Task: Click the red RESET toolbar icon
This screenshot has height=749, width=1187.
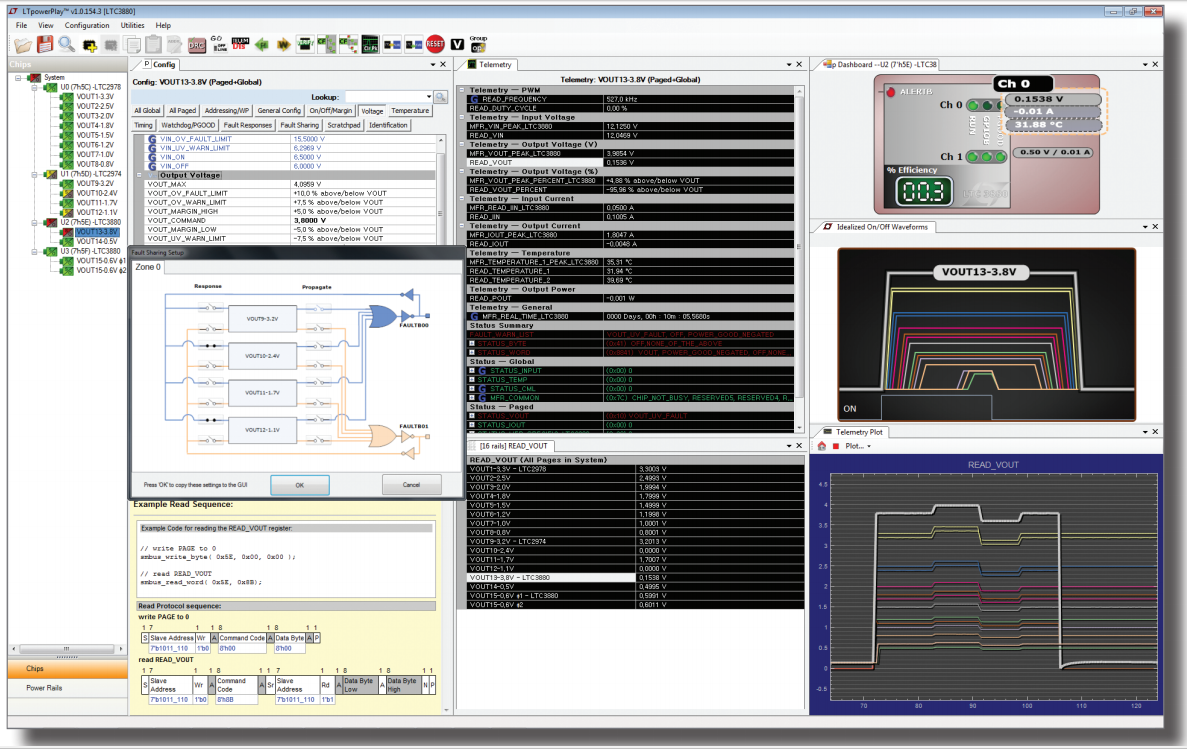Action: point(435,44)
